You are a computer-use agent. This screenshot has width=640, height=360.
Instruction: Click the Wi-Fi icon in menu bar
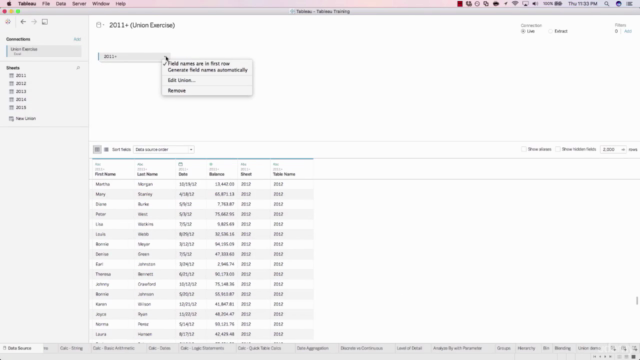click(x=515, y=4)
